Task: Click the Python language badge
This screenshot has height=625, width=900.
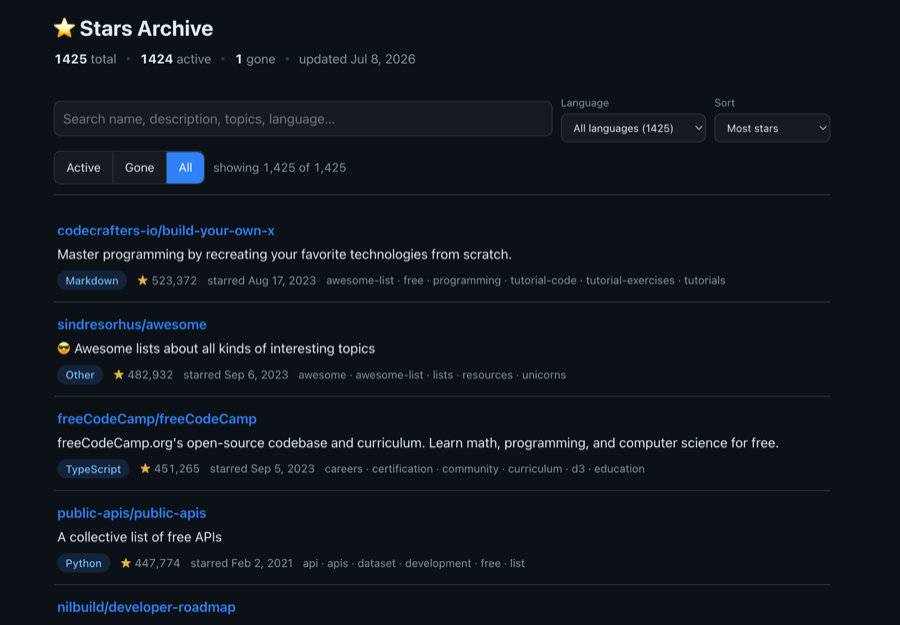Action: click(x=83, y=562)
